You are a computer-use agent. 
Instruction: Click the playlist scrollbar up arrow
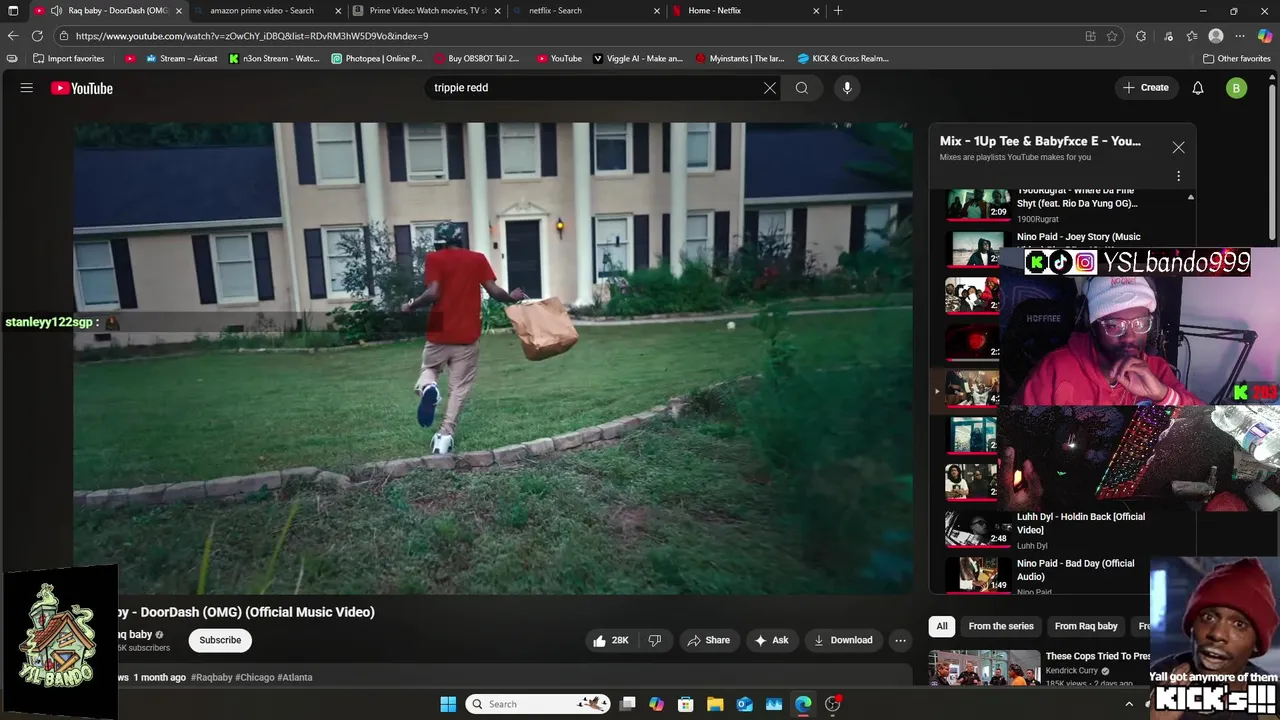[x=1190, y=197]
